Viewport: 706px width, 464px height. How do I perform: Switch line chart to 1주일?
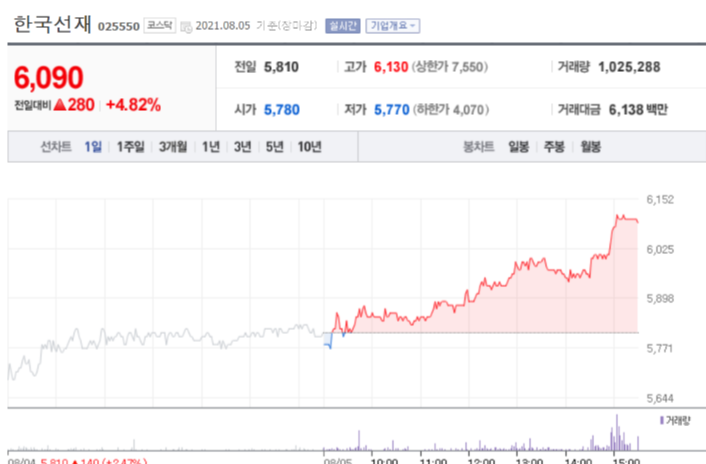(131, 147)
